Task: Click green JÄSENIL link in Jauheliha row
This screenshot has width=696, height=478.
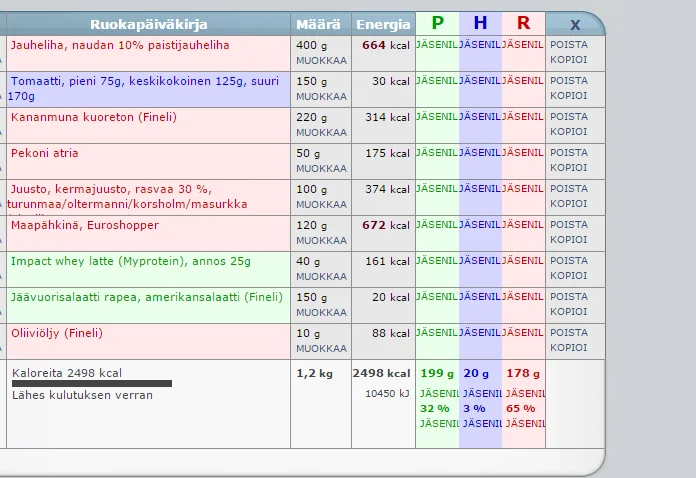Action: click(x=437, y=45)
